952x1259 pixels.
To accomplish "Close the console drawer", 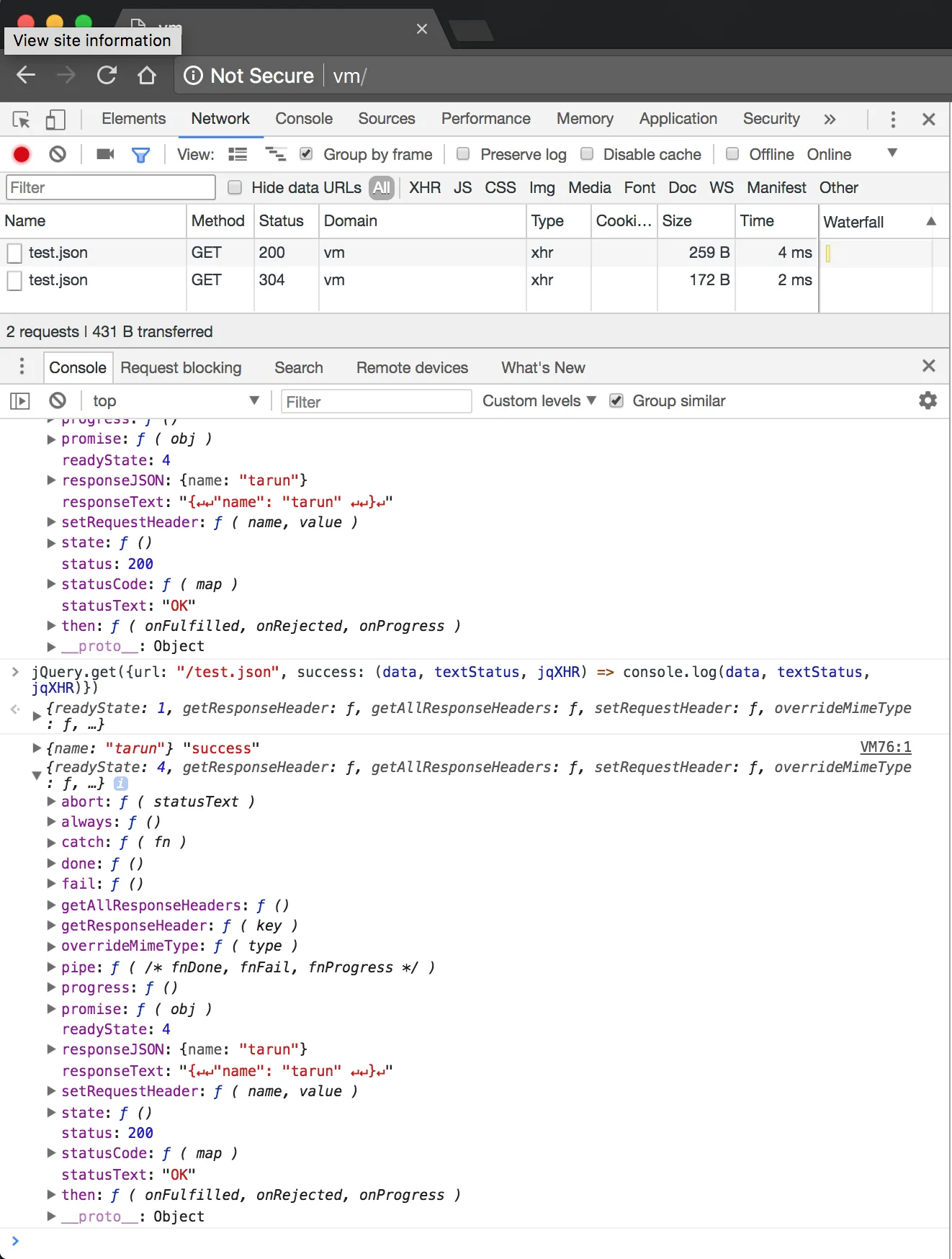I will (929, 366).
